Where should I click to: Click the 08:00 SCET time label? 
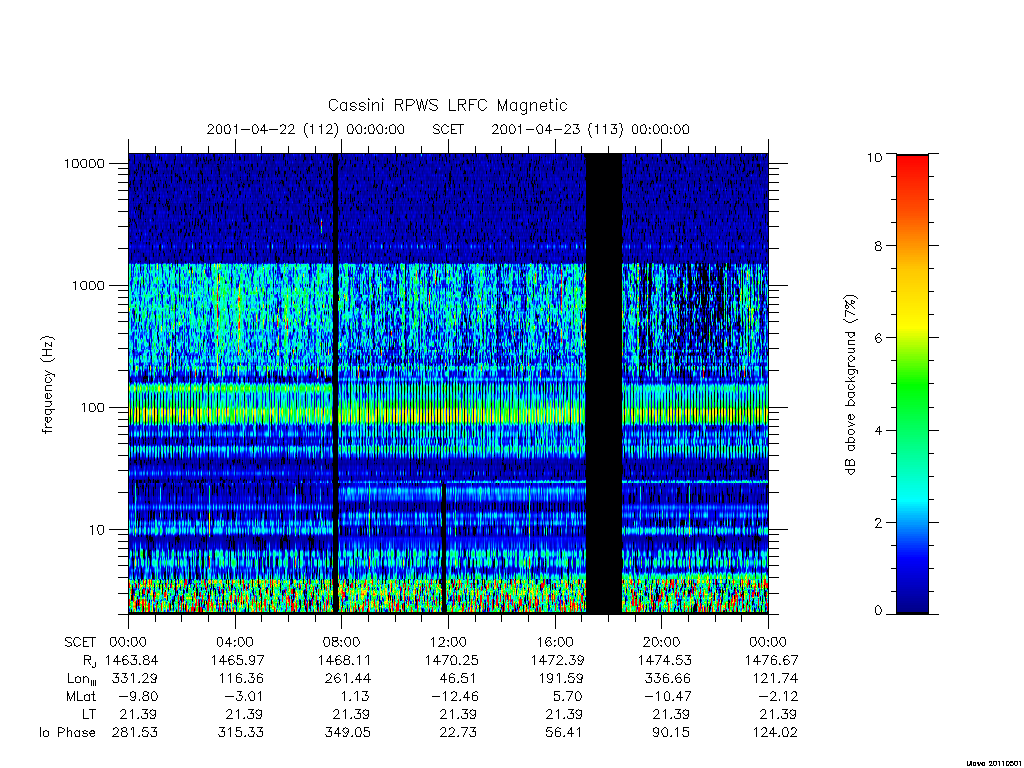342,642
